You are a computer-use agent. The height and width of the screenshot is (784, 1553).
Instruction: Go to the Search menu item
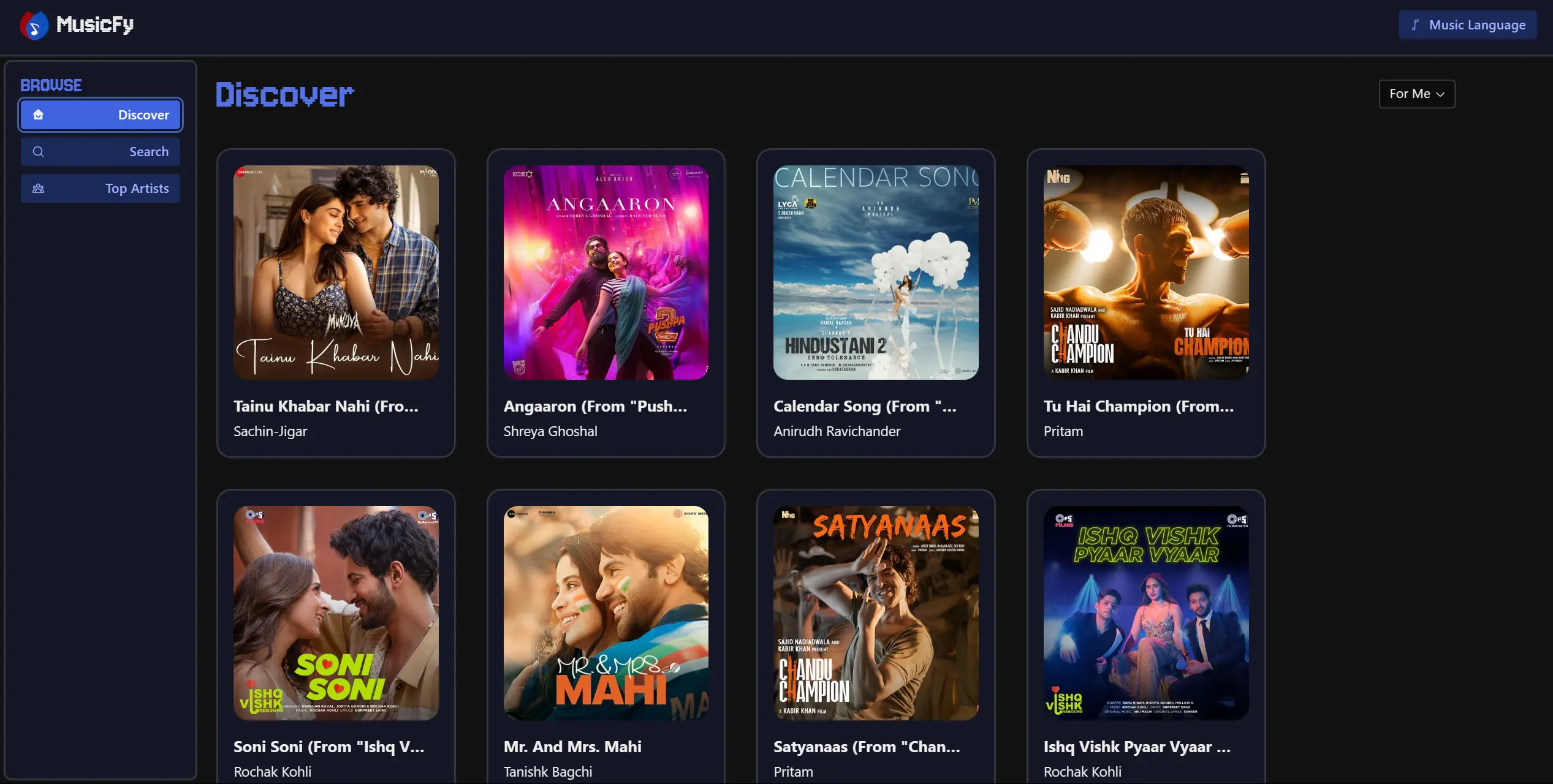(x=101, y=151)
